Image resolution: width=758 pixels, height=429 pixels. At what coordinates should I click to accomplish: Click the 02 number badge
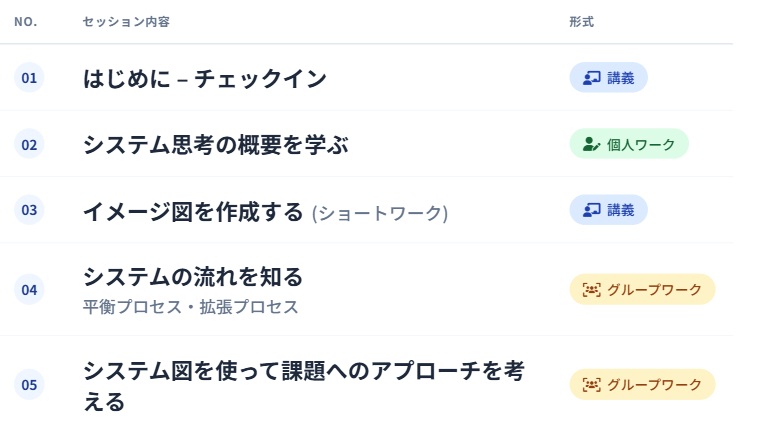coord(29,145)
